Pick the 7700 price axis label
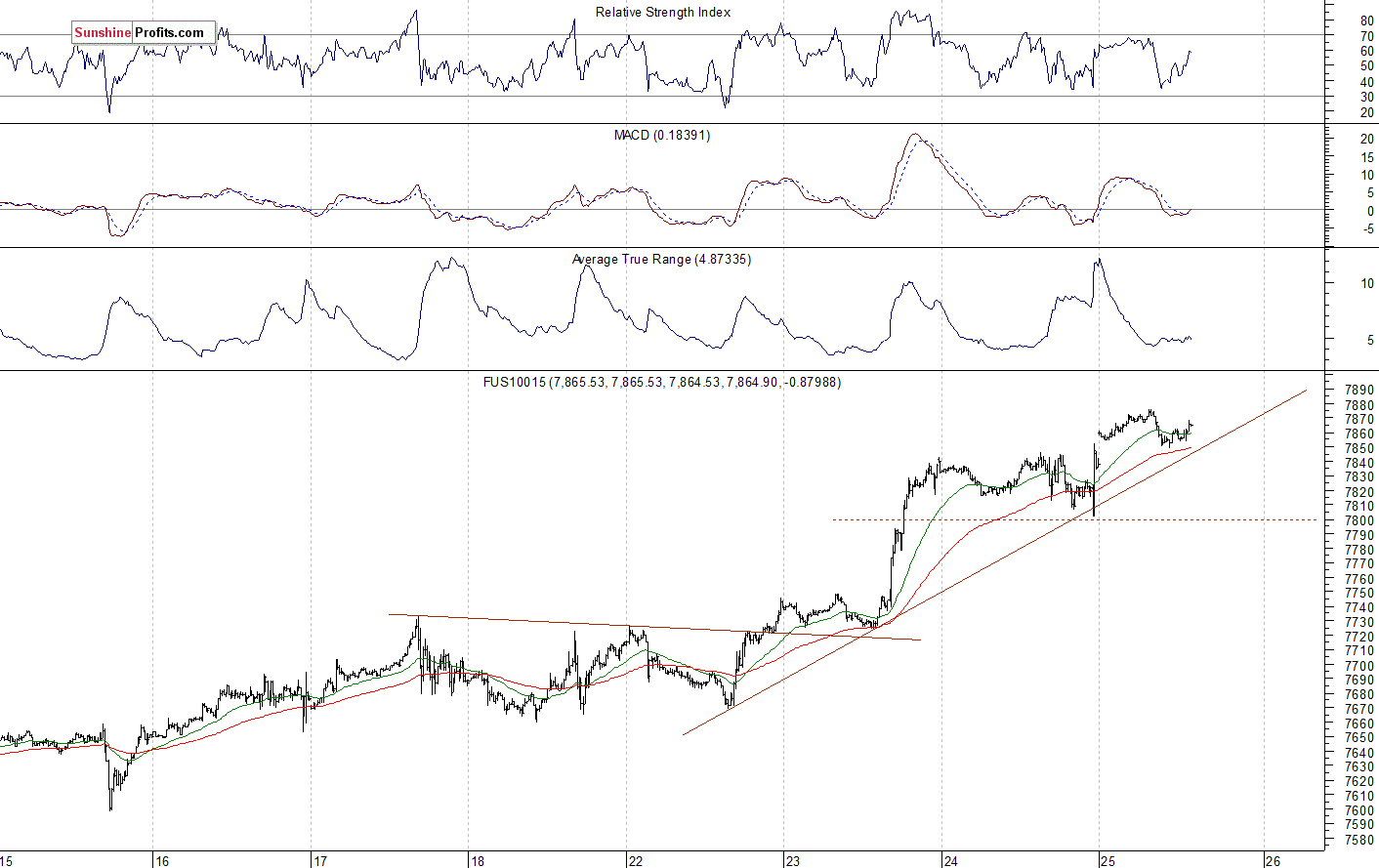Screen dimensions: 1379x868 (1359, 666)
